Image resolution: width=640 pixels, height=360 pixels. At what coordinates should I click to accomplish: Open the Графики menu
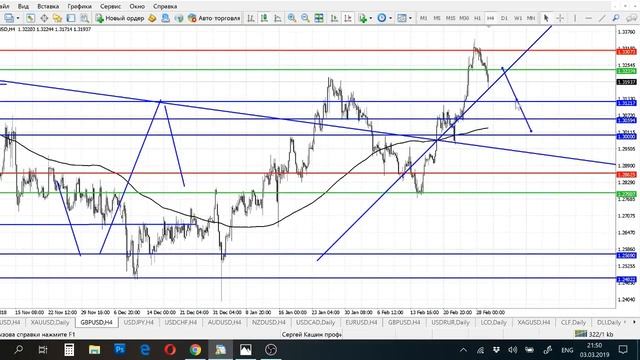click(79, 6)
